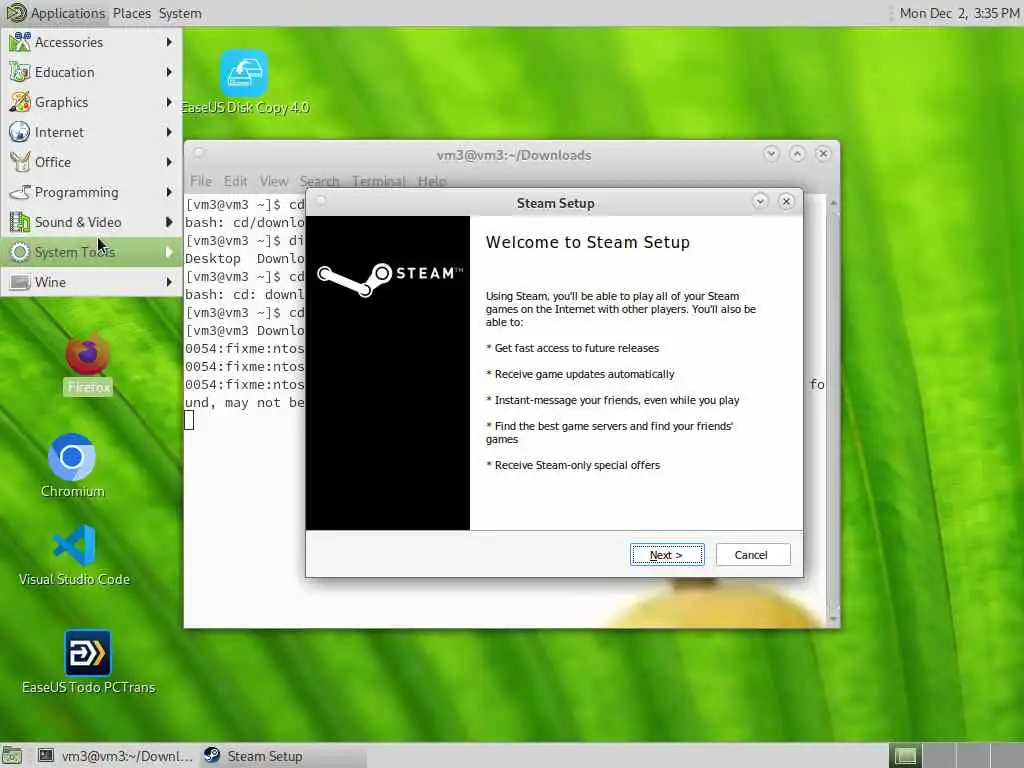Image resolution: width=1024 pixels, height=768 pixels.
Task: Expand the Accessories submenu arrow
Action: click(x=169, y=42)
